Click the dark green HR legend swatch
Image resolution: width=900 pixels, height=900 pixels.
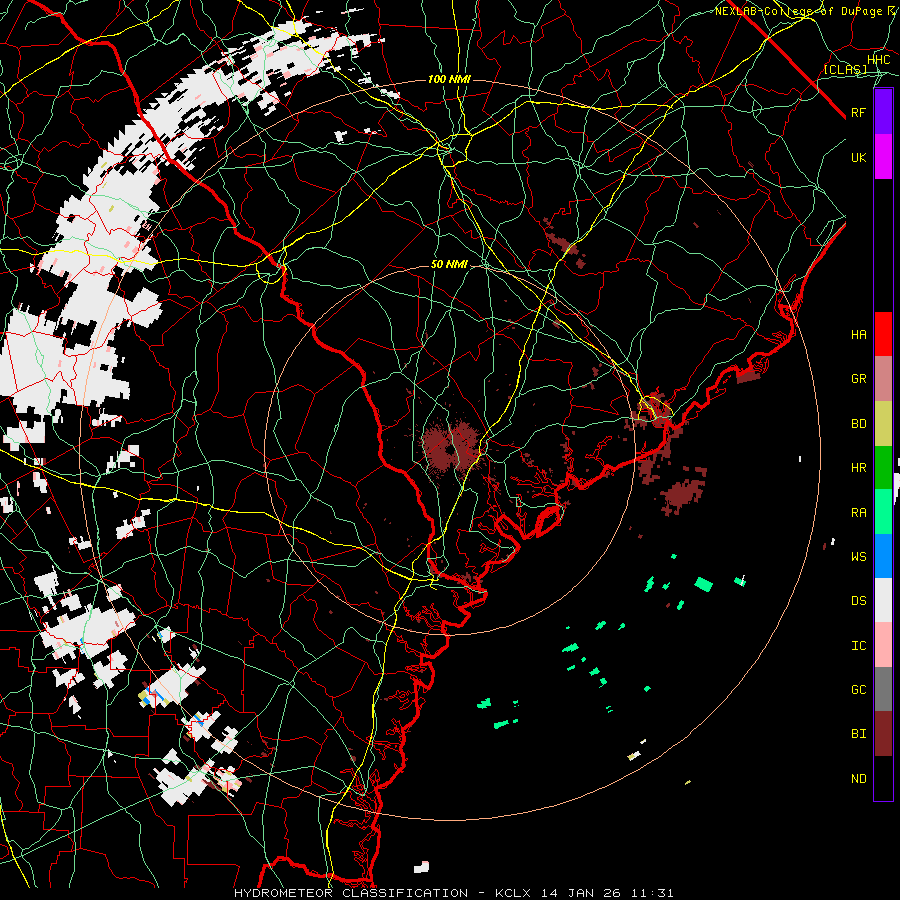coord(883,468)
